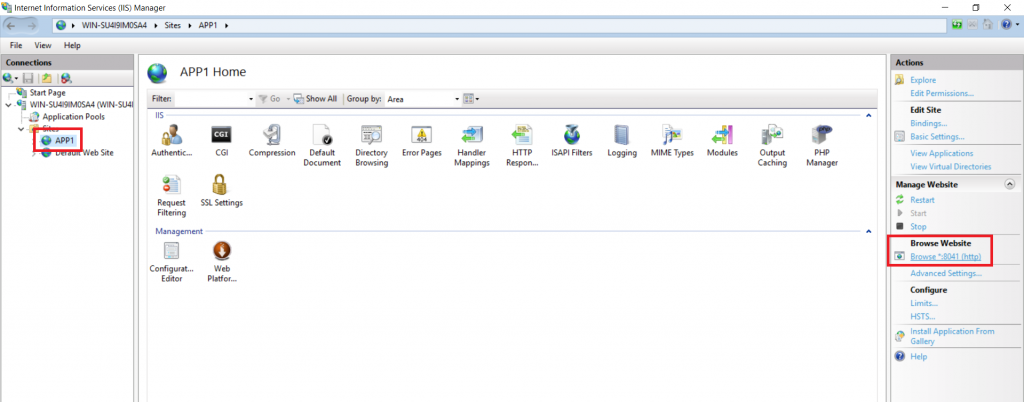Screen dimensions: 1024x402
Task: Click the Explore action link
Action: (x=923, y=80)
